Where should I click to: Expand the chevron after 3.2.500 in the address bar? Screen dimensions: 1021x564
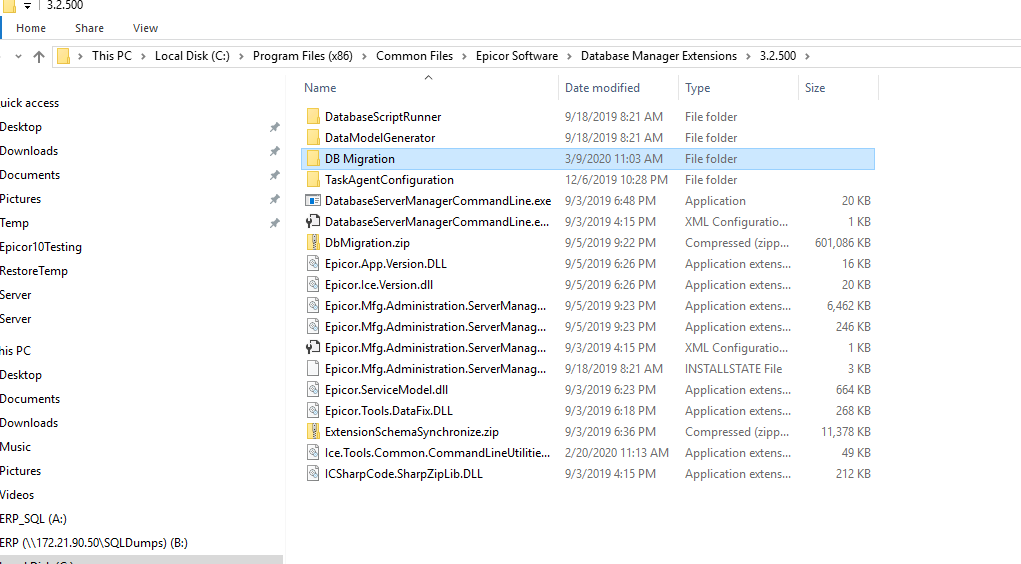click(807, 57)
